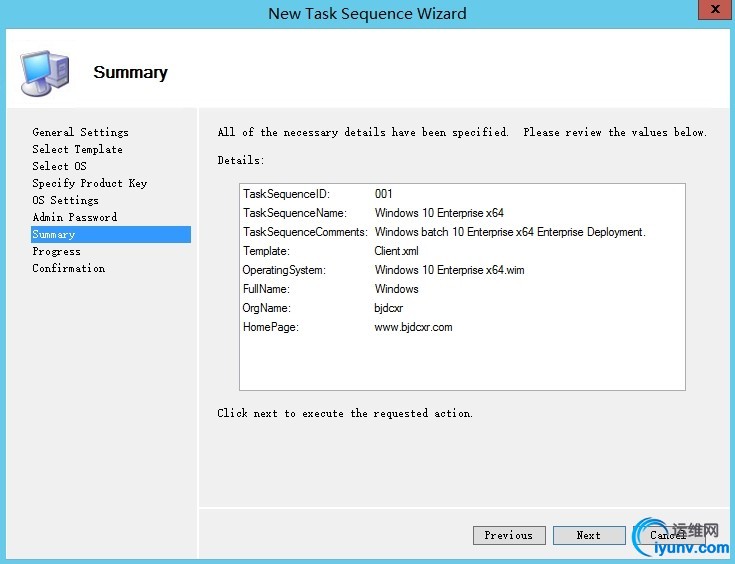Click the TaskSequenceComments value text

point(510,232)
